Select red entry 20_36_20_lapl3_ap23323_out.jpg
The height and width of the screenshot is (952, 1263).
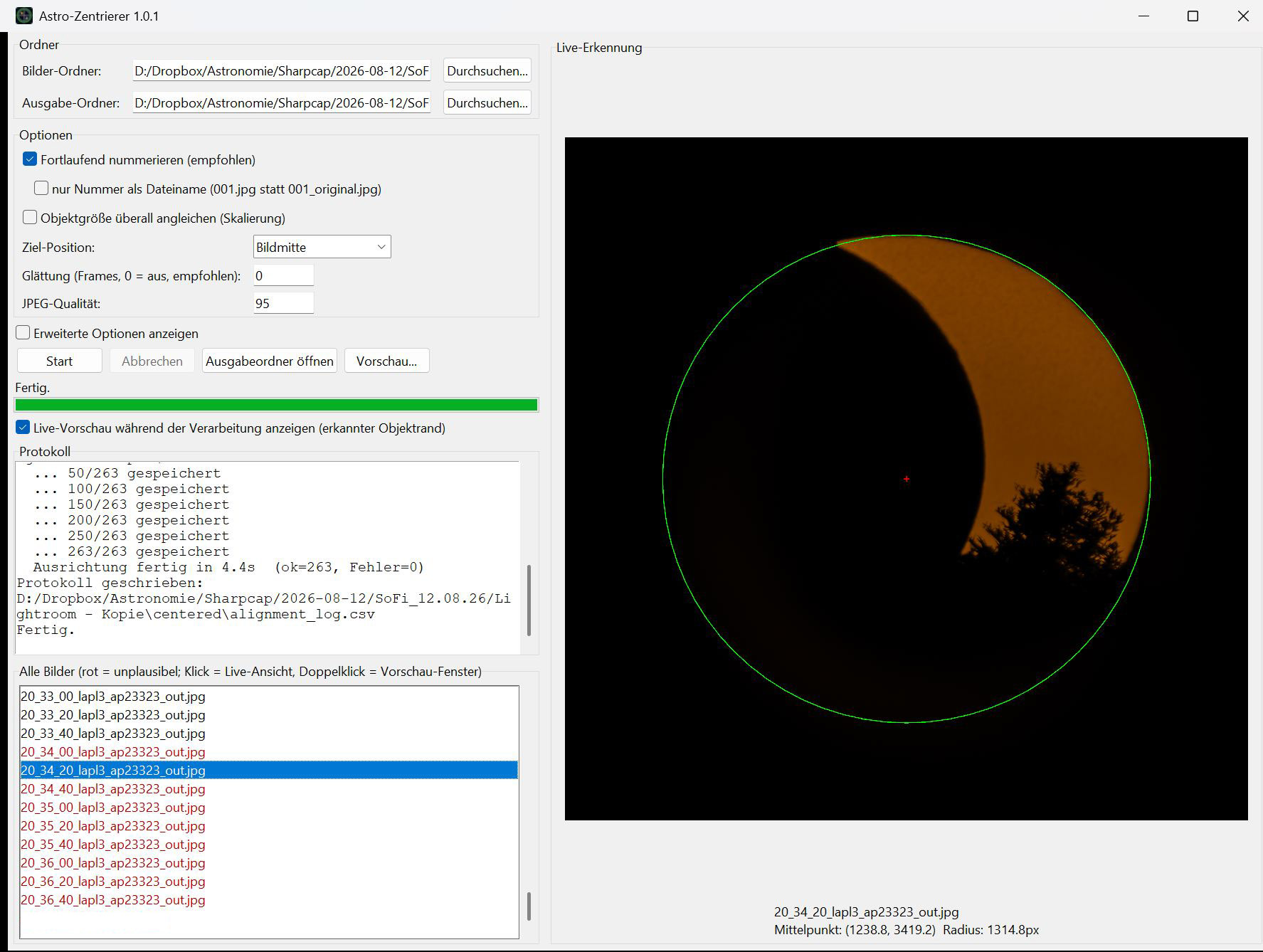click(269, 881)
